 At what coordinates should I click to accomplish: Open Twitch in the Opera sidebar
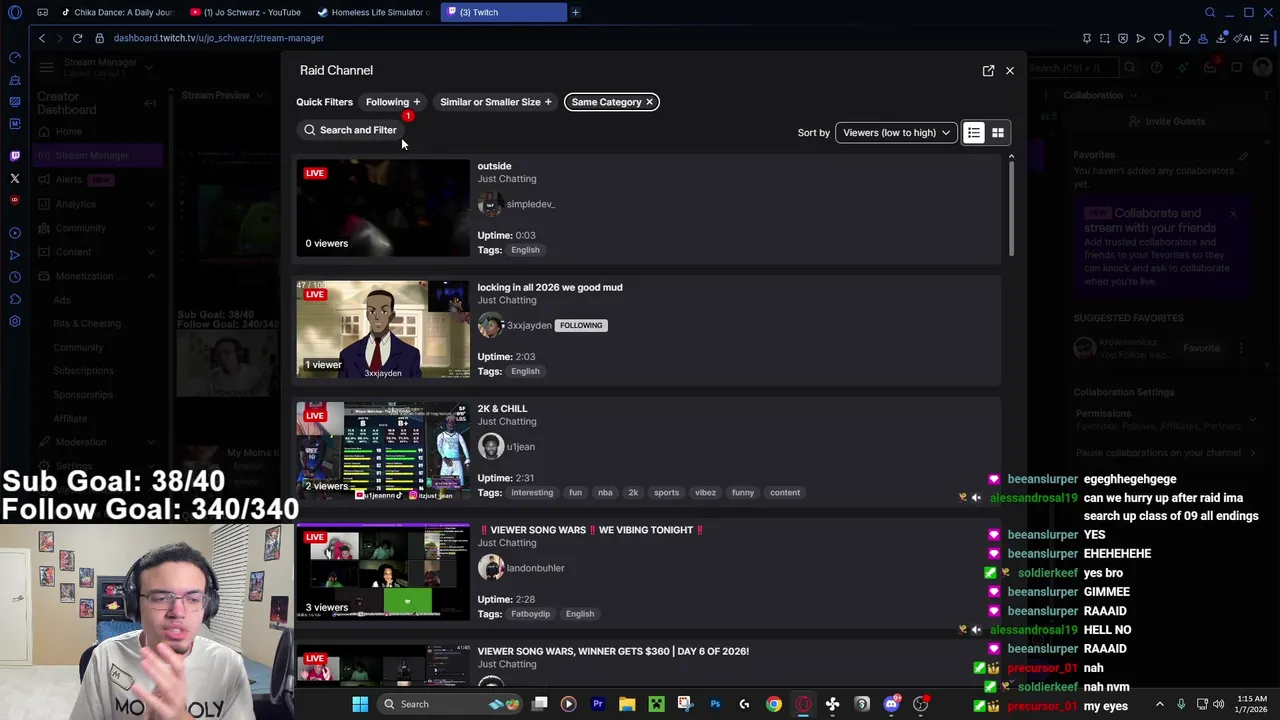14,156
